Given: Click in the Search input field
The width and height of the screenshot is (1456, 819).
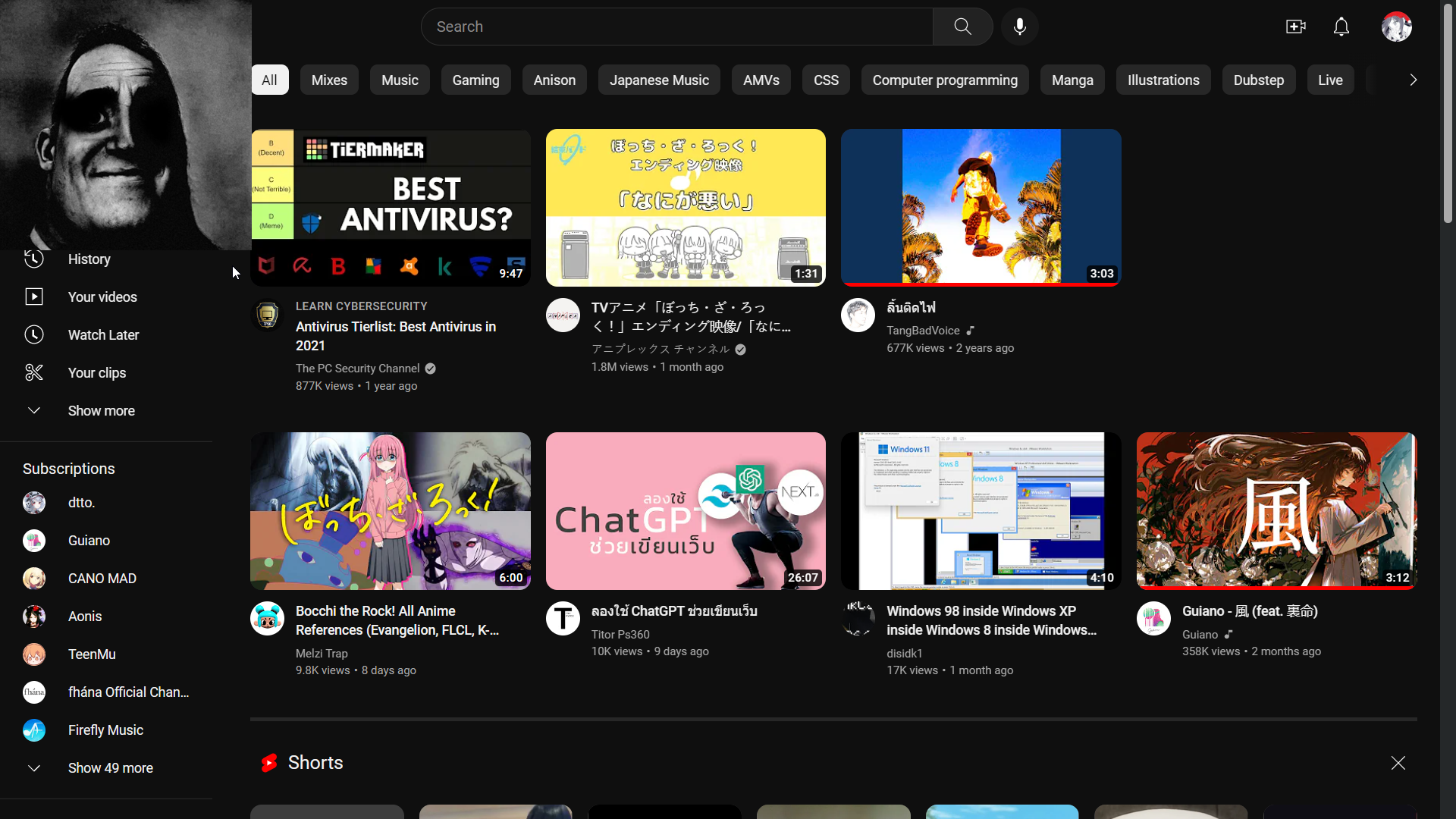Looking at the screenshot, I should (x=675, y=27).
